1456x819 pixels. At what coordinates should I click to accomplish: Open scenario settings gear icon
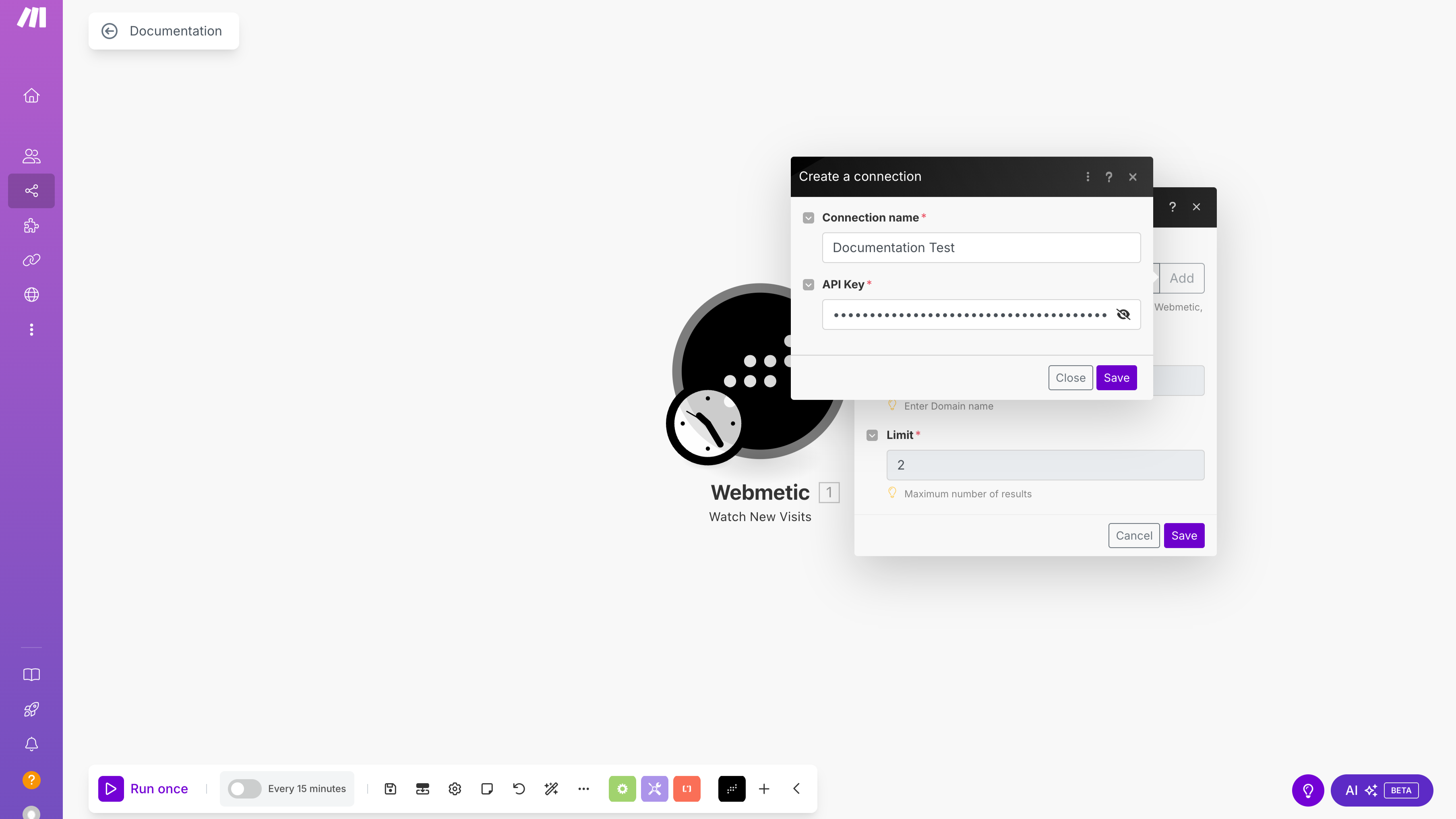pyautogui.click(x=455, y=788)
